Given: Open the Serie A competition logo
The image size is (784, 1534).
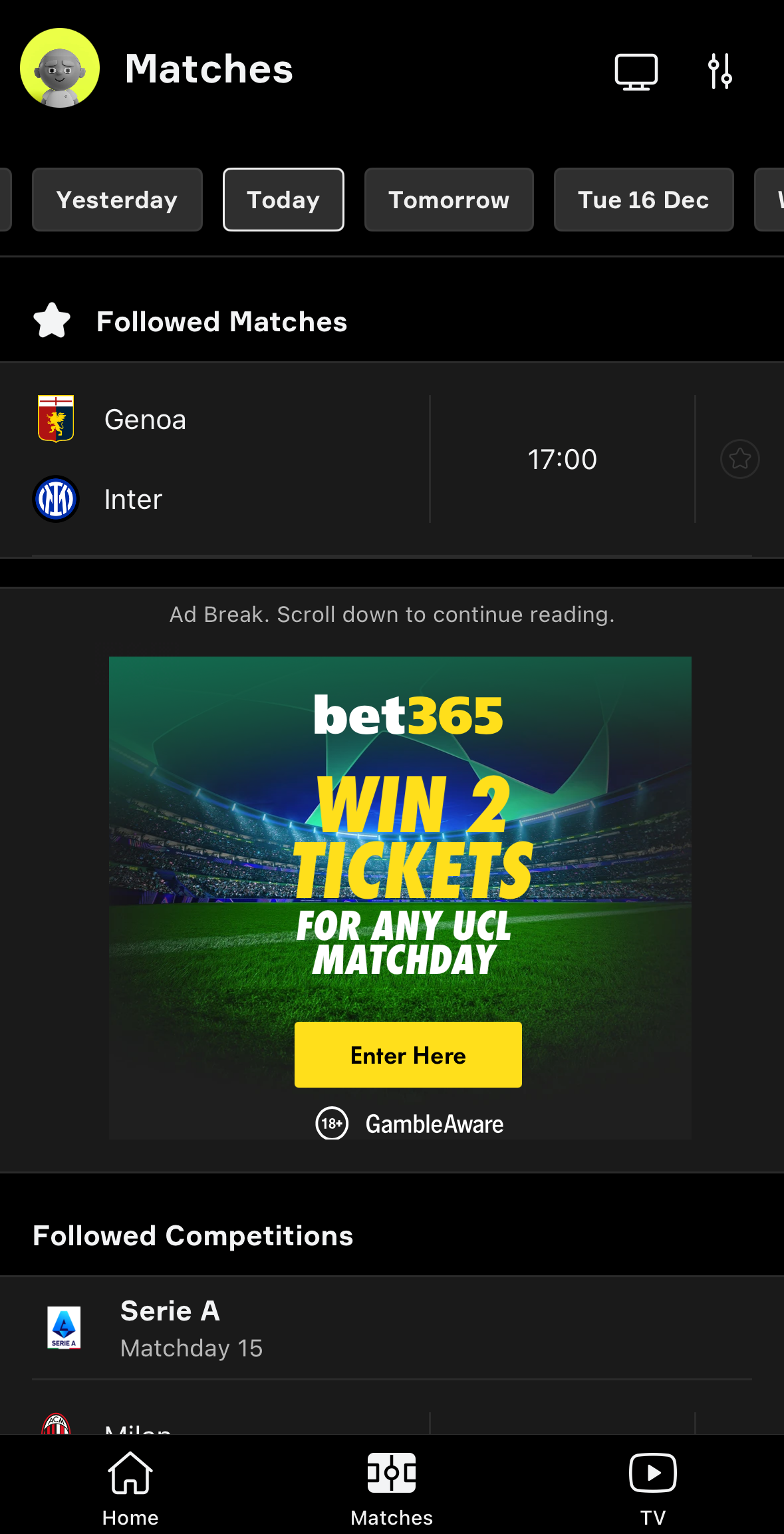Looking at the screenshot, I should point(64,1328).
